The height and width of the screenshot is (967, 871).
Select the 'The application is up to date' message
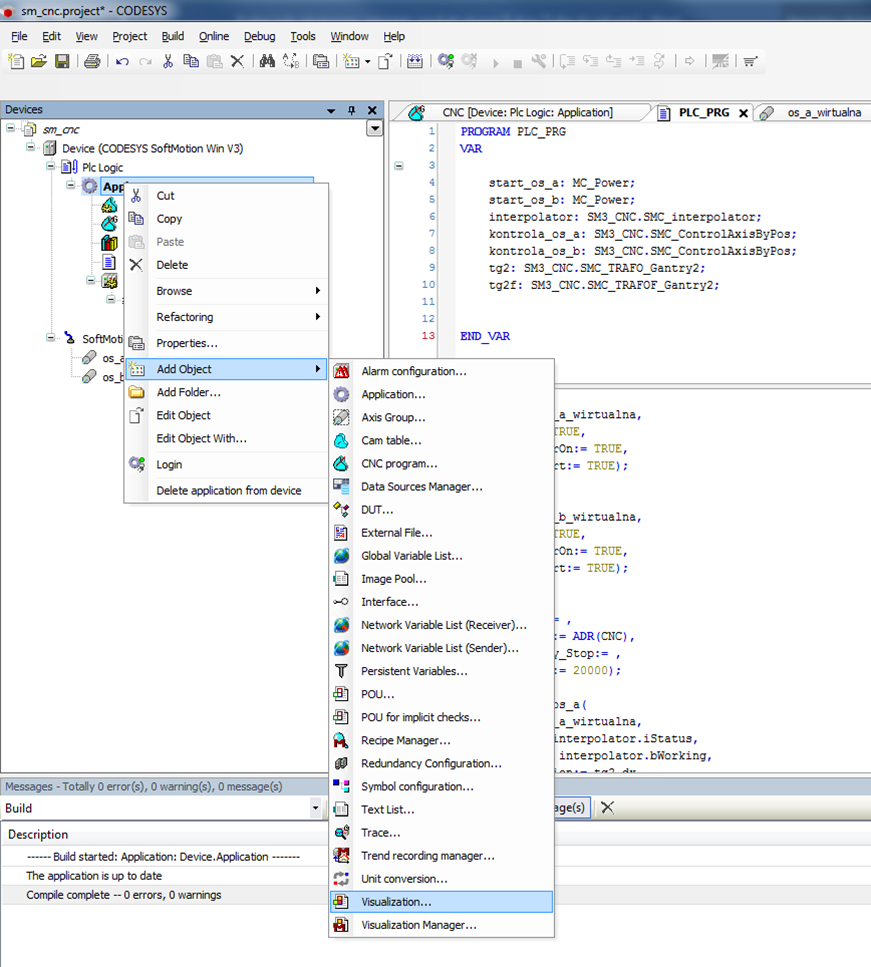tap(94, 876)
